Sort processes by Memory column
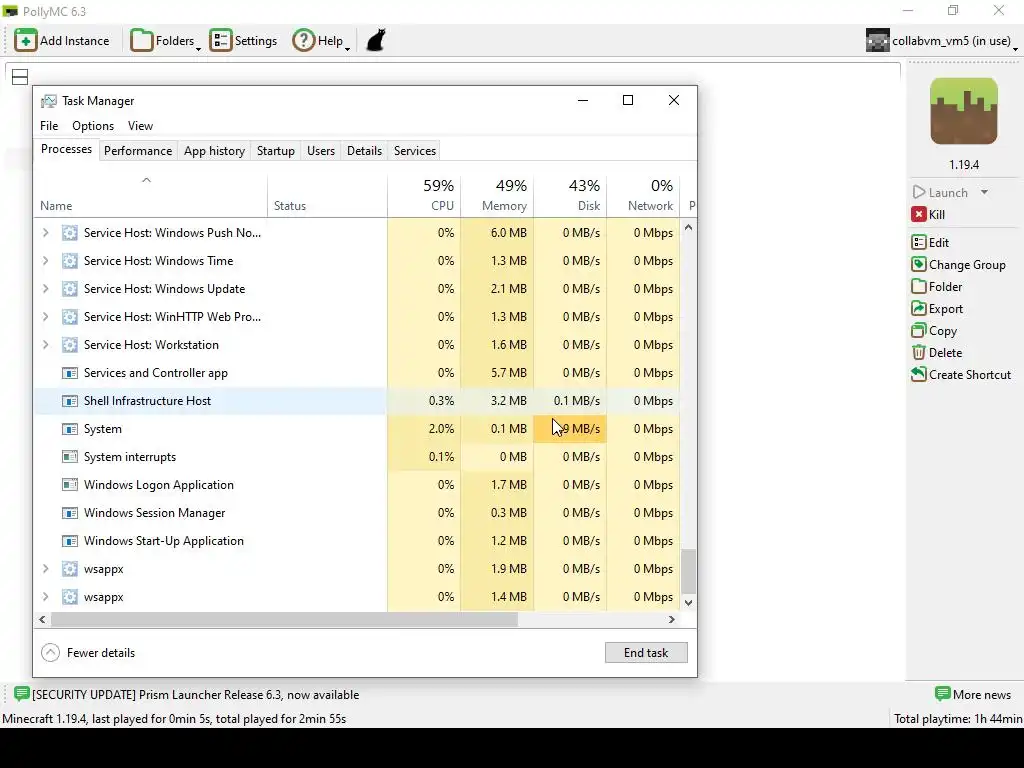This screenshot has width=1024, height=768. (x=497, y=195)
